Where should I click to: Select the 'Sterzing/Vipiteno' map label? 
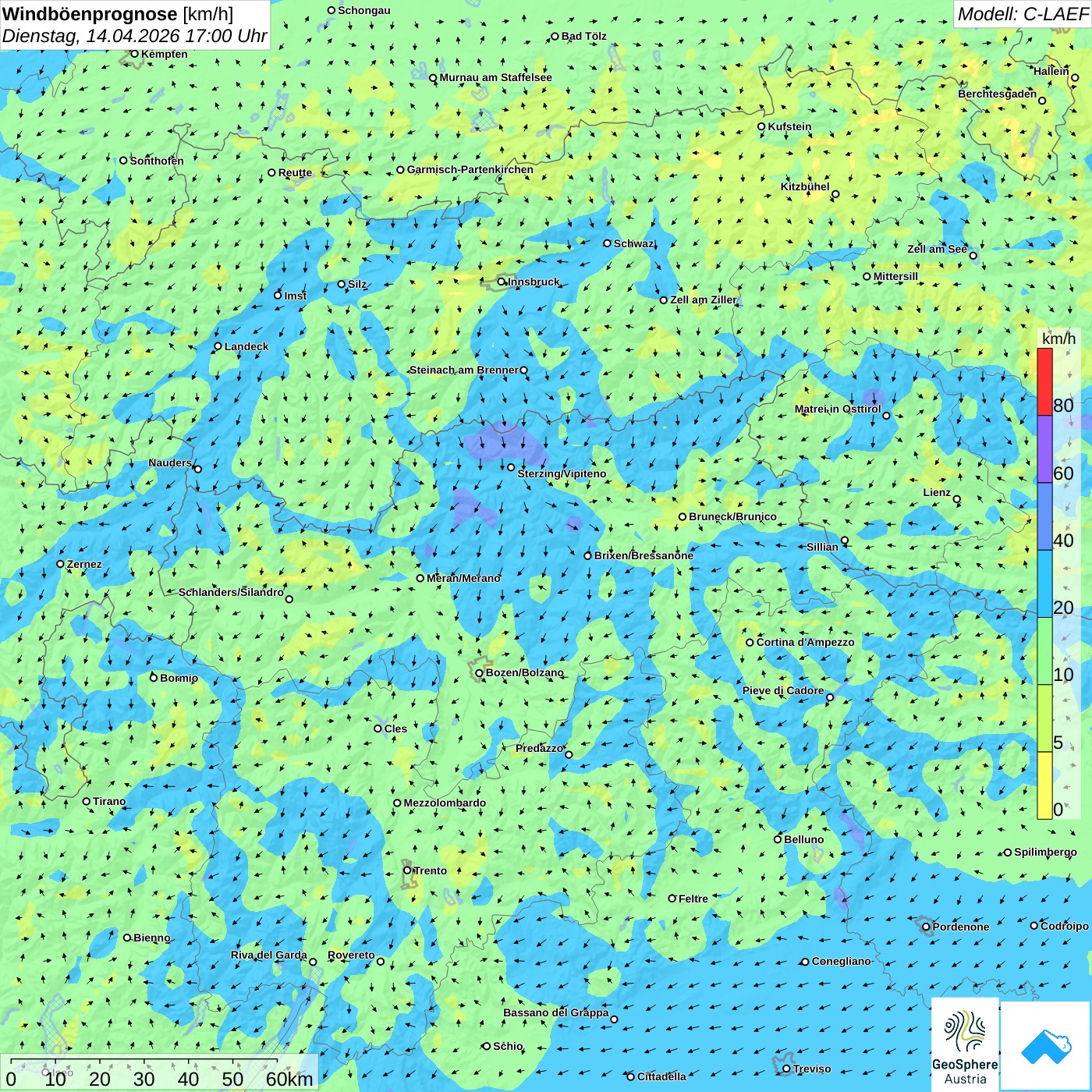point(562,473)
